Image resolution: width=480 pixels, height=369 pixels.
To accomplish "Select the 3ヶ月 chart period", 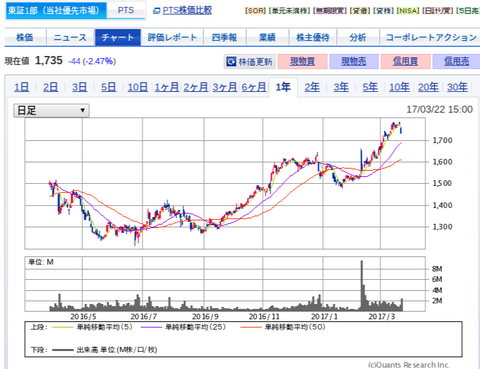I will pyautogui.click(x=225, y=87).
